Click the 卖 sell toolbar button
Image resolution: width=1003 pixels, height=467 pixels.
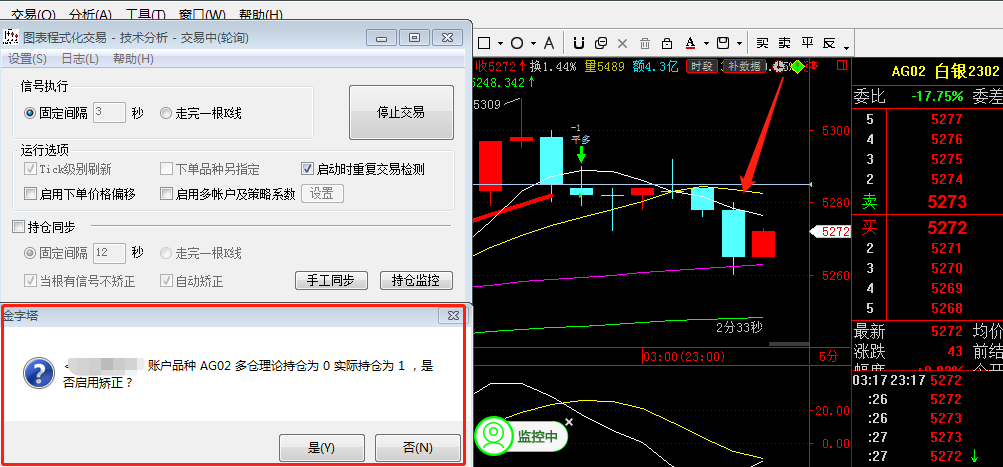pos(785,44)
